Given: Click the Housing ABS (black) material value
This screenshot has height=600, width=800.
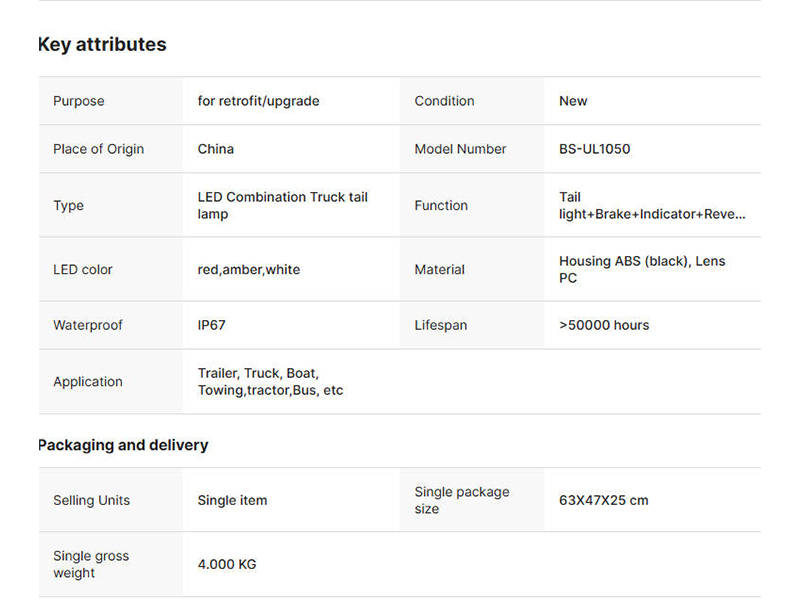Looking at the screenshot, I should [x=641, y=269].
